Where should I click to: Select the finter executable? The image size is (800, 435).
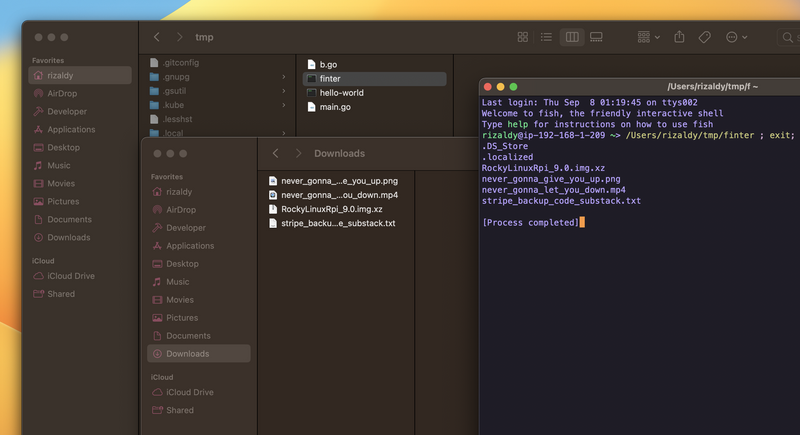click(x=374, y=79)
